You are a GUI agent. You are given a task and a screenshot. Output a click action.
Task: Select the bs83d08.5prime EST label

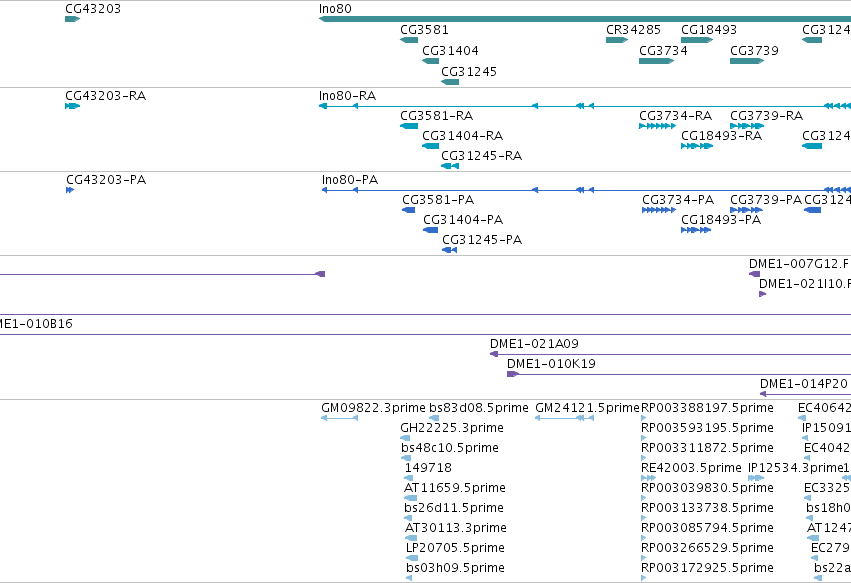(479, 408)
